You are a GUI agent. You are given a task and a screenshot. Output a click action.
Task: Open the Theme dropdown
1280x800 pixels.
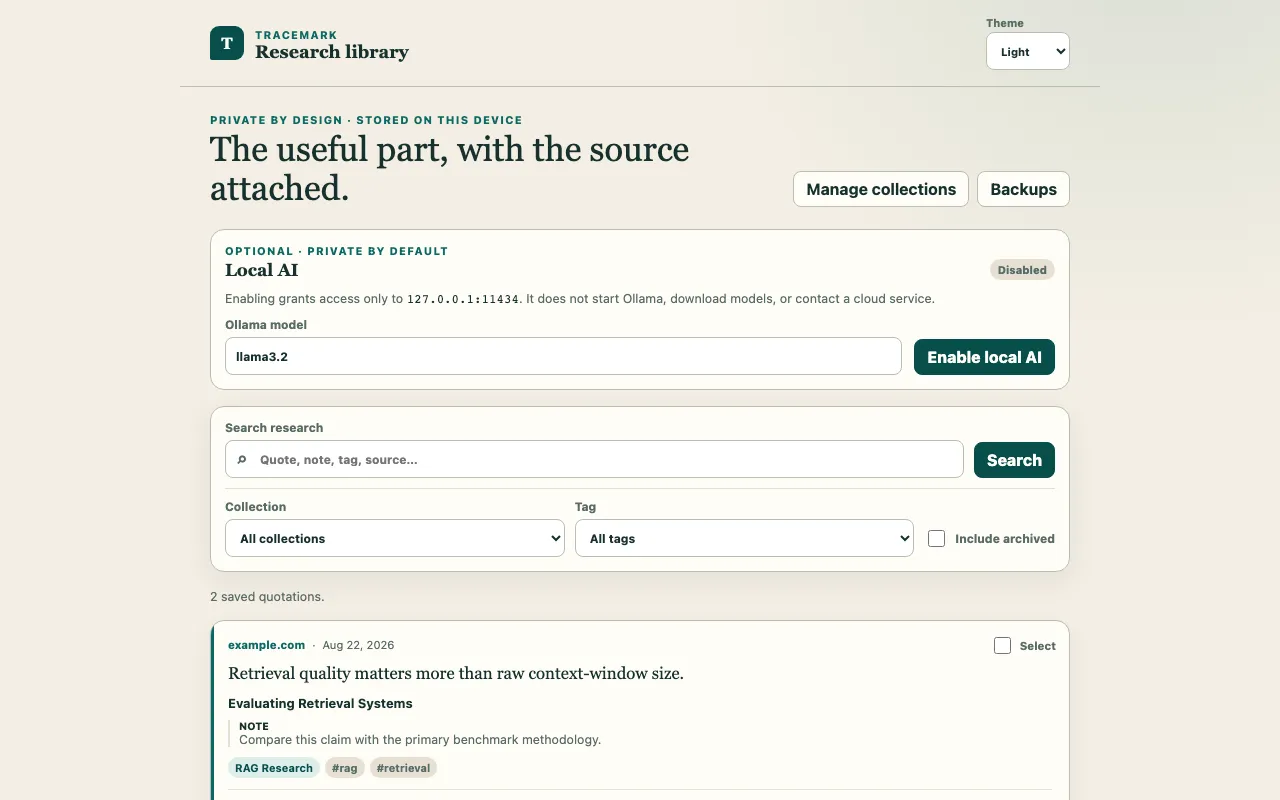1028,52
